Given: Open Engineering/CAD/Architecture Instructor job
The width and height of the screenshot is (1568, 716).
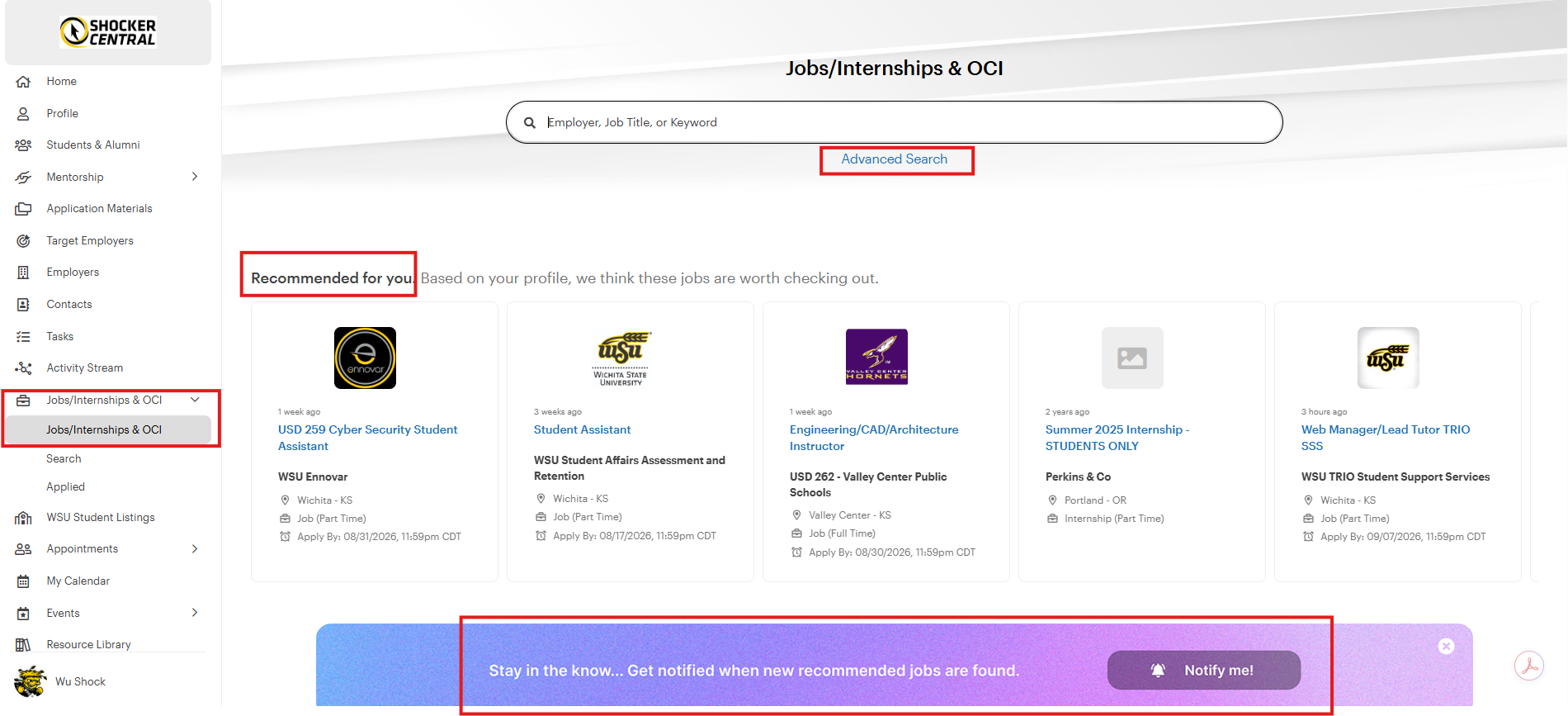Looking at the screenshot, I should tap(874, 438).
